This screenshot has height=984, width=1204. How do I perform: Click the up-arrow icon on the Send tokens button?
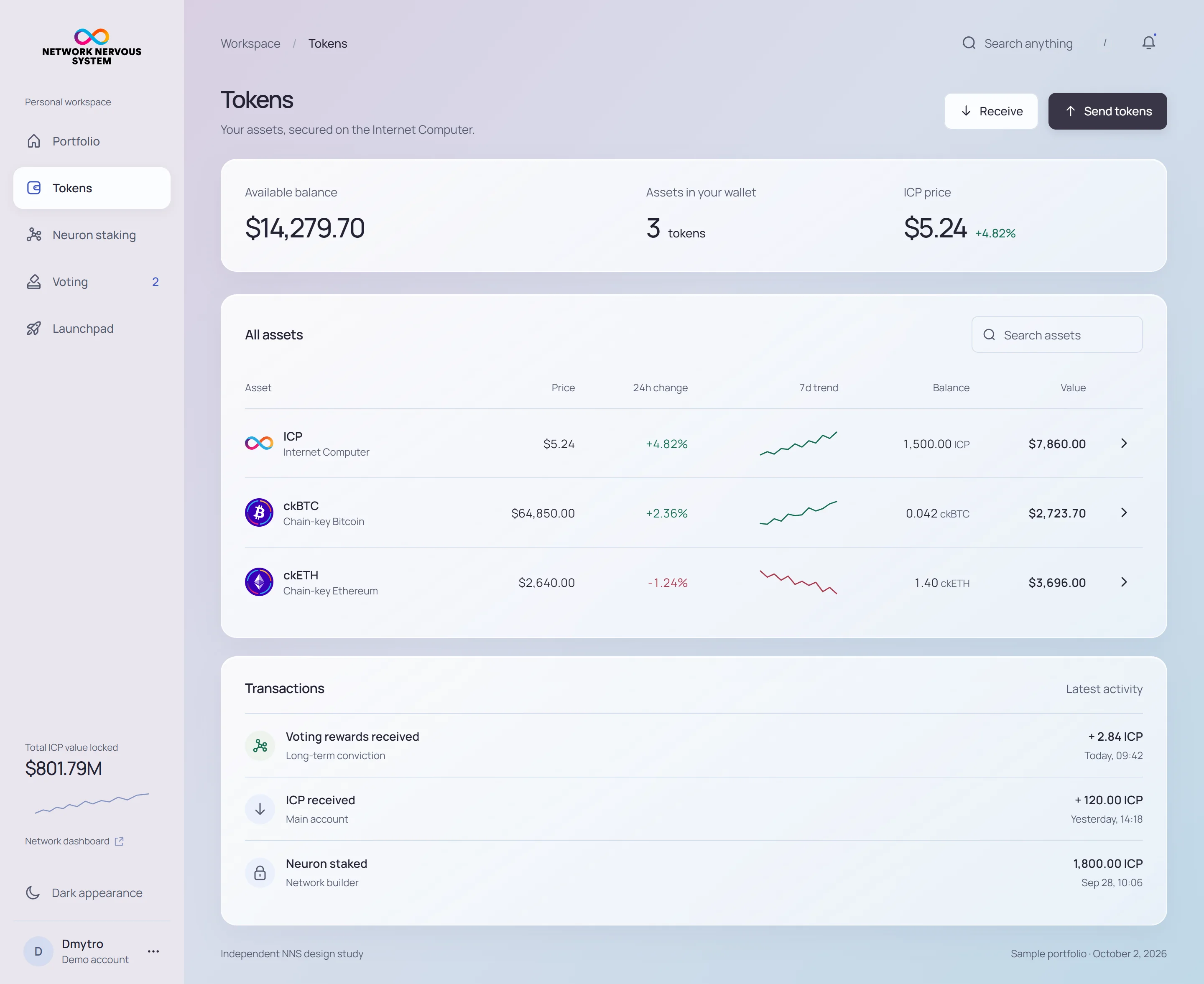coord(1070,110)
